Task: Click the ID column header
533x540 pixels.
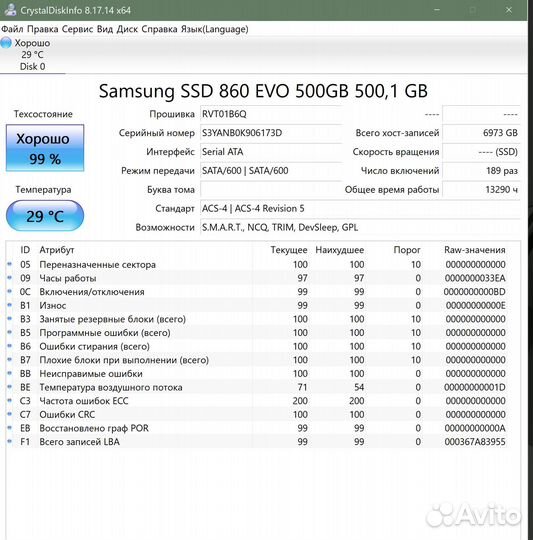Action: coord(25,250)
